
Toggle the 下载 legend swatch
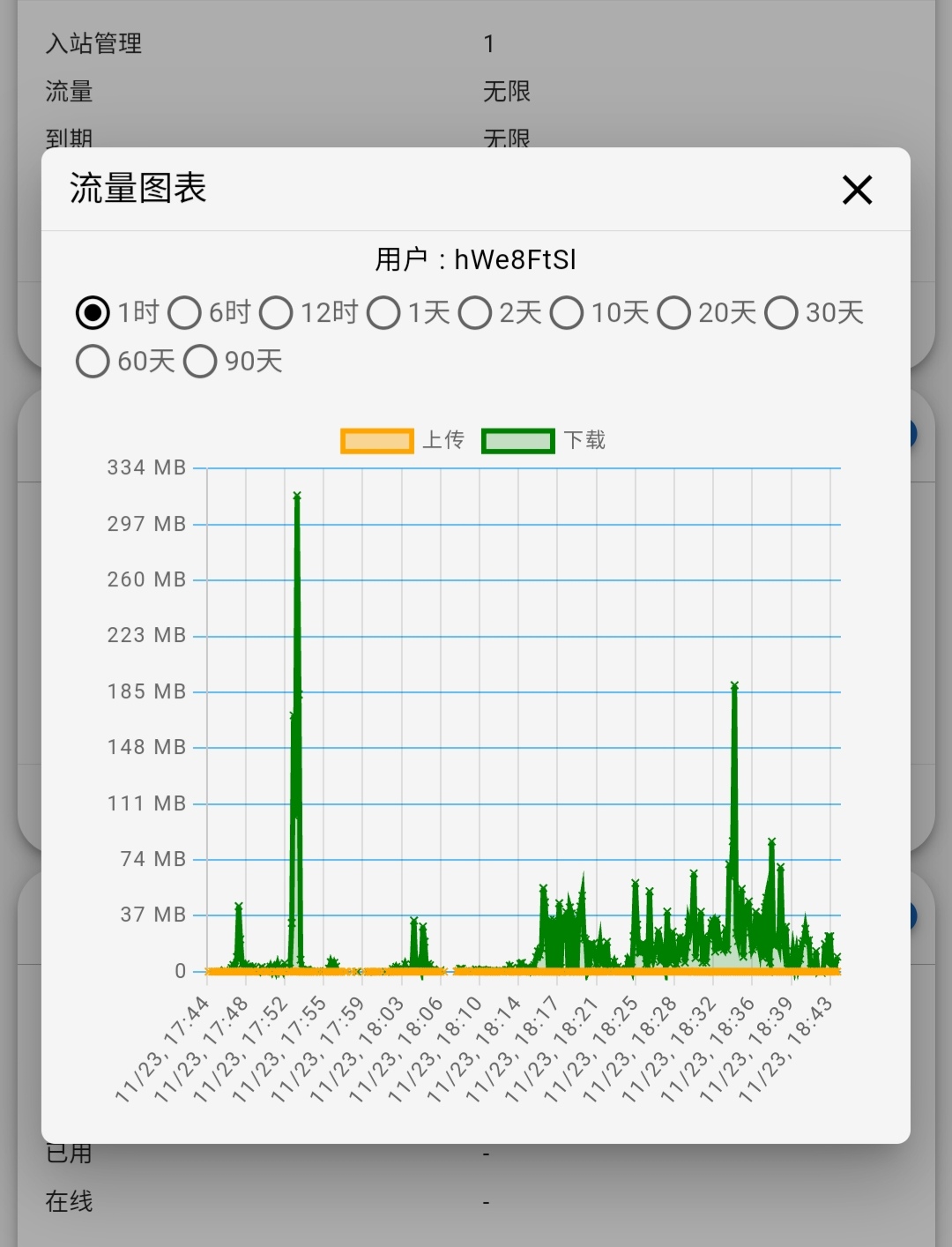518,441
